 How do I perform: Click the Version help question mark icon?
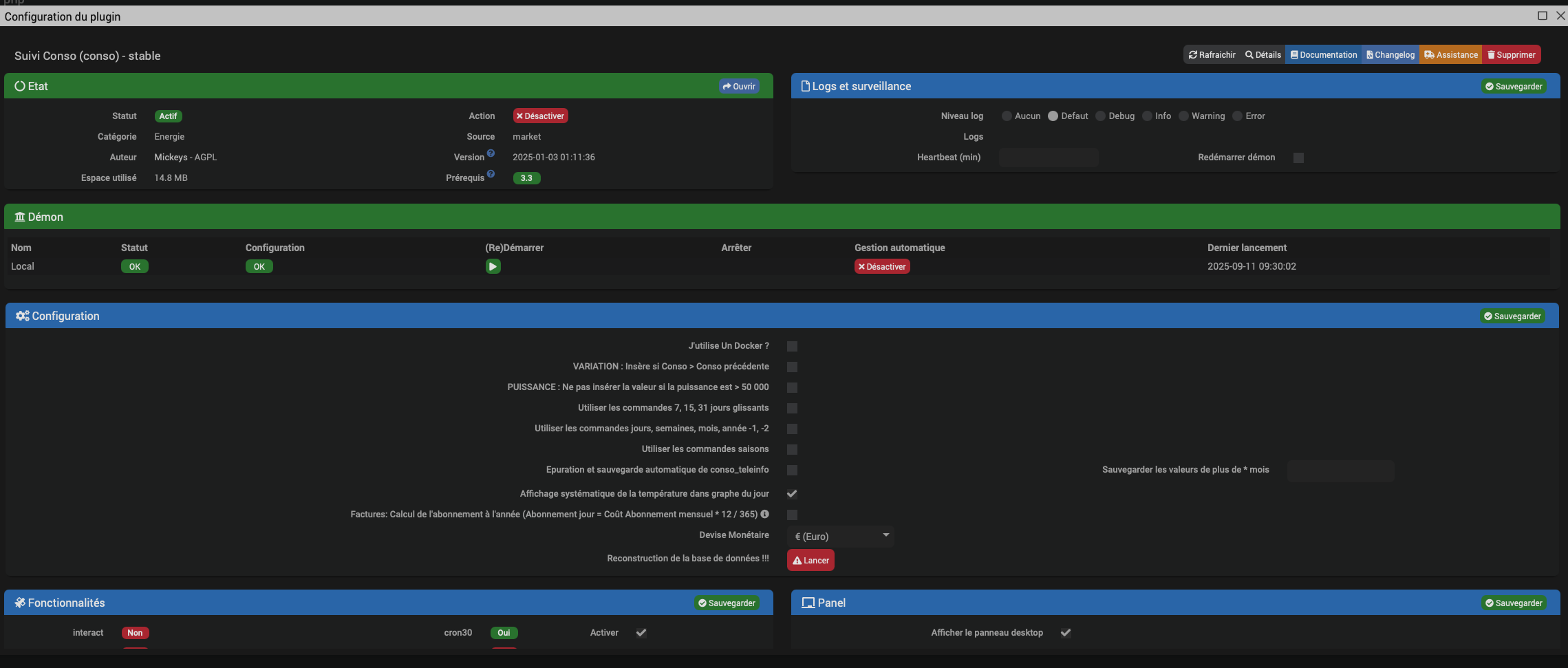coord(491,153)
